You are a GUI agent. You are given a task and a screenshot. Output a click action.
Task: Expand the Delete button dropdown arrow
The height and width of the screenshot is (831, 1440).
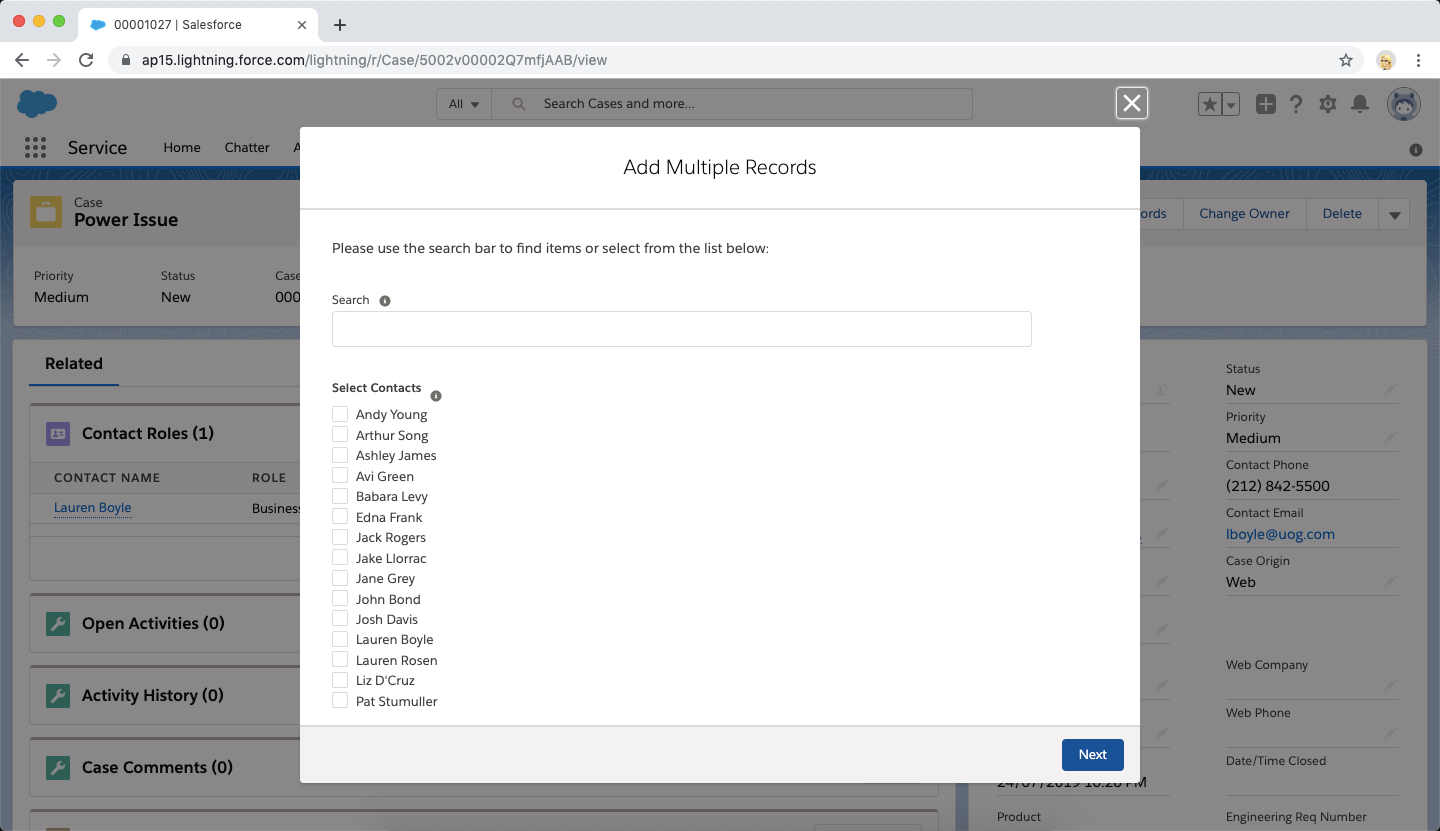click(1394, 213)
